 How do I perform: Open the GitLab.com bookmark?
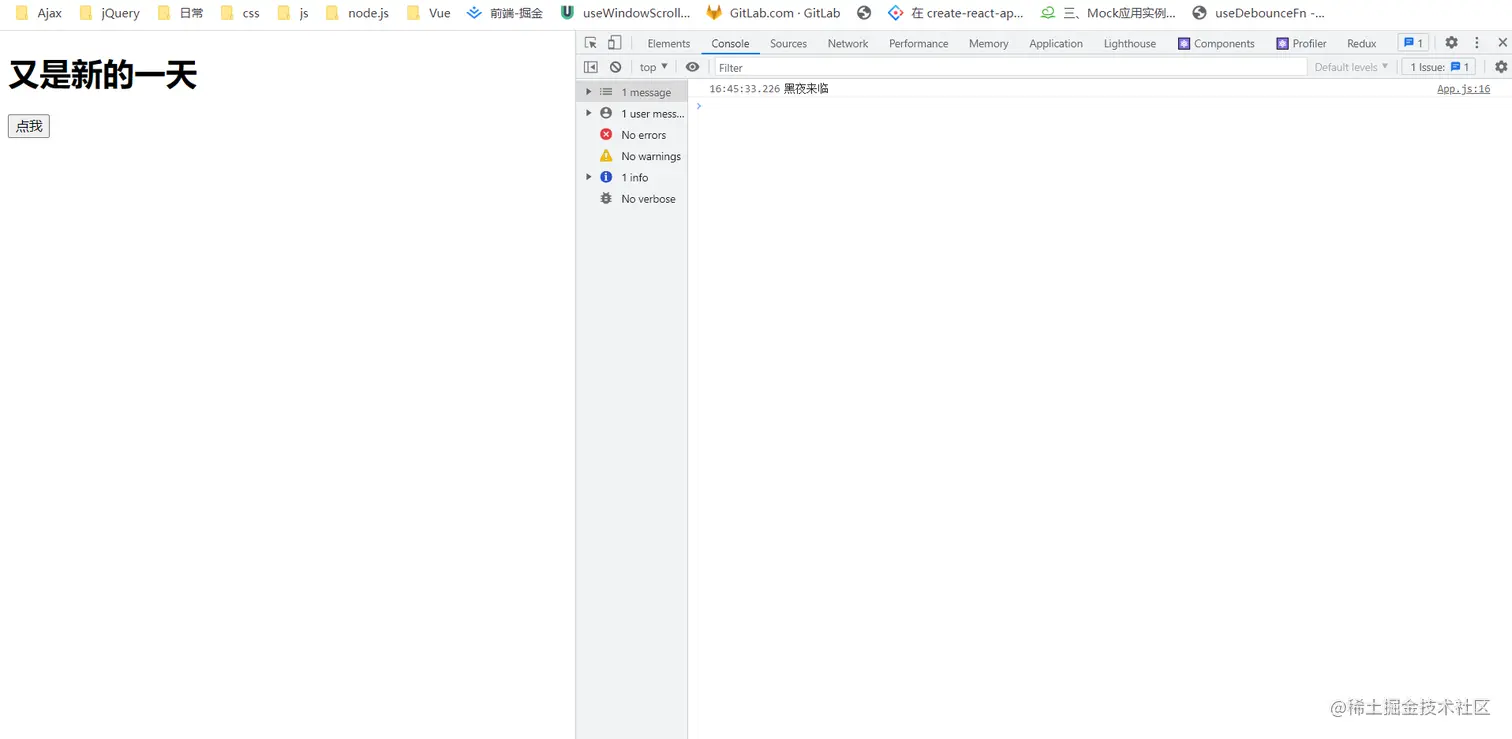(773, 13)
